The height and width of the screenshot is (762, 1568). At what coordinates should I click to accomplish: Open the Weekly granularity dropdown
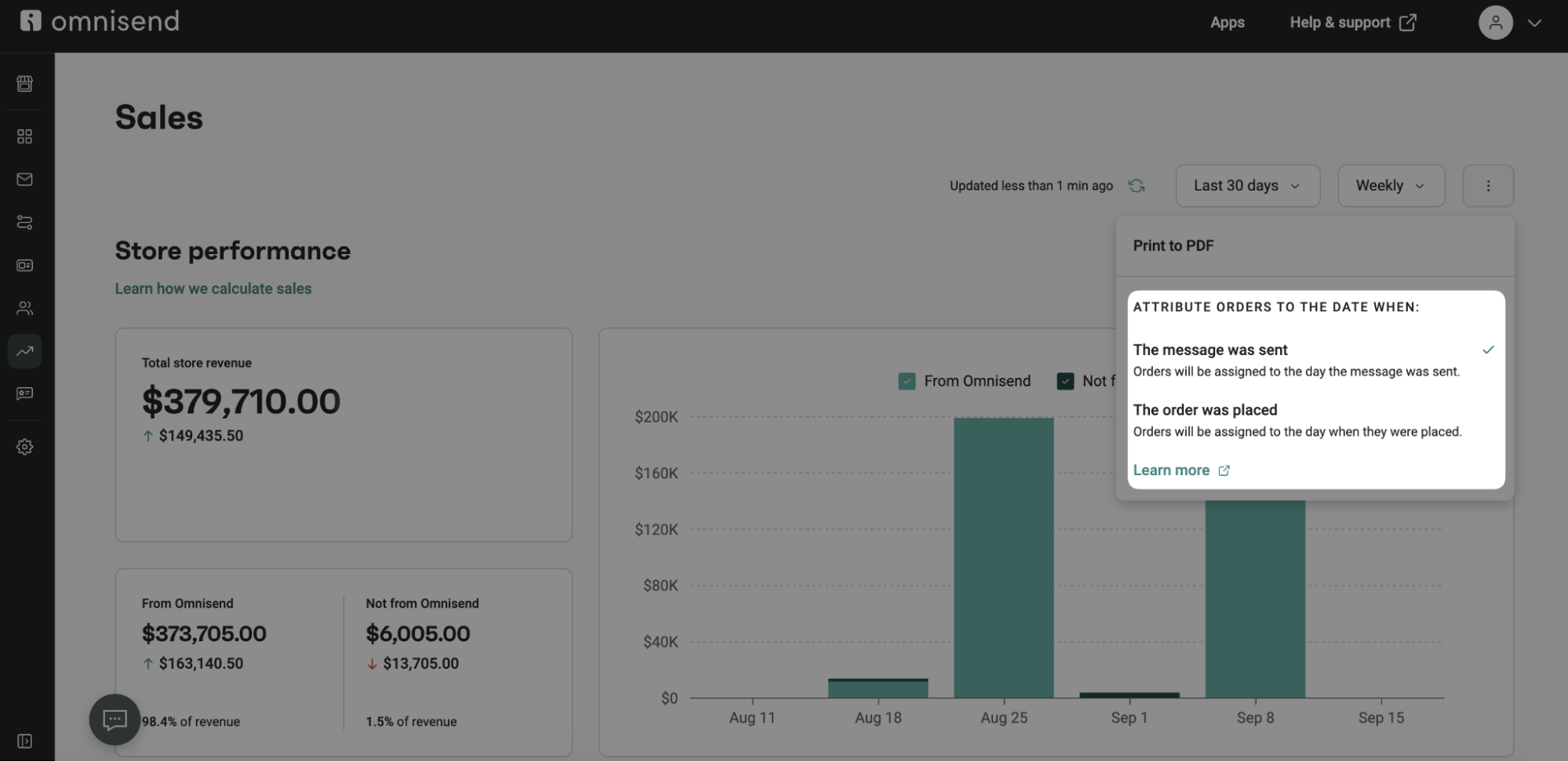coord(1390,185)
